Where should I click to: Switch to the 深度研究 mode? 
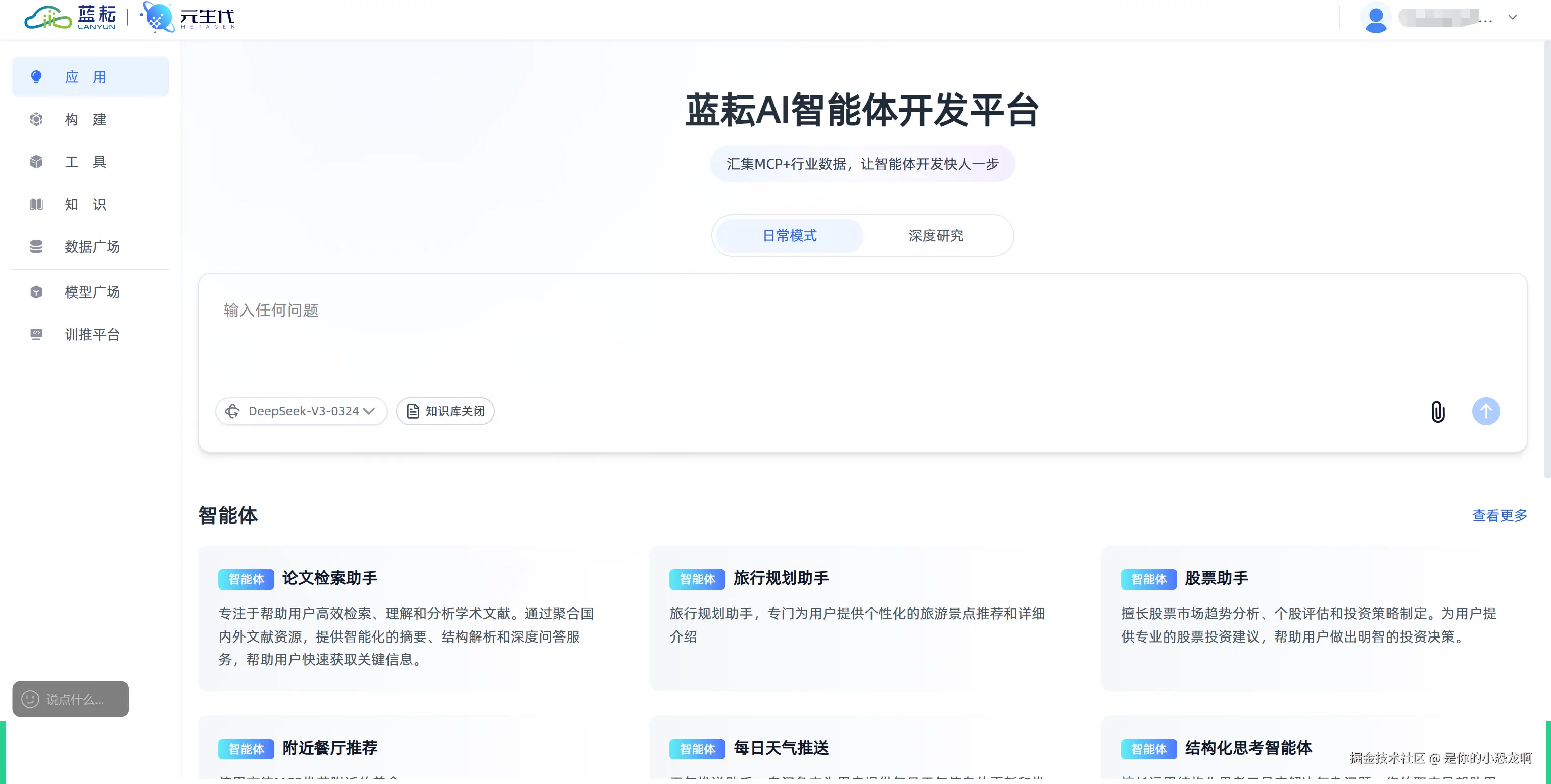point(936,235)
